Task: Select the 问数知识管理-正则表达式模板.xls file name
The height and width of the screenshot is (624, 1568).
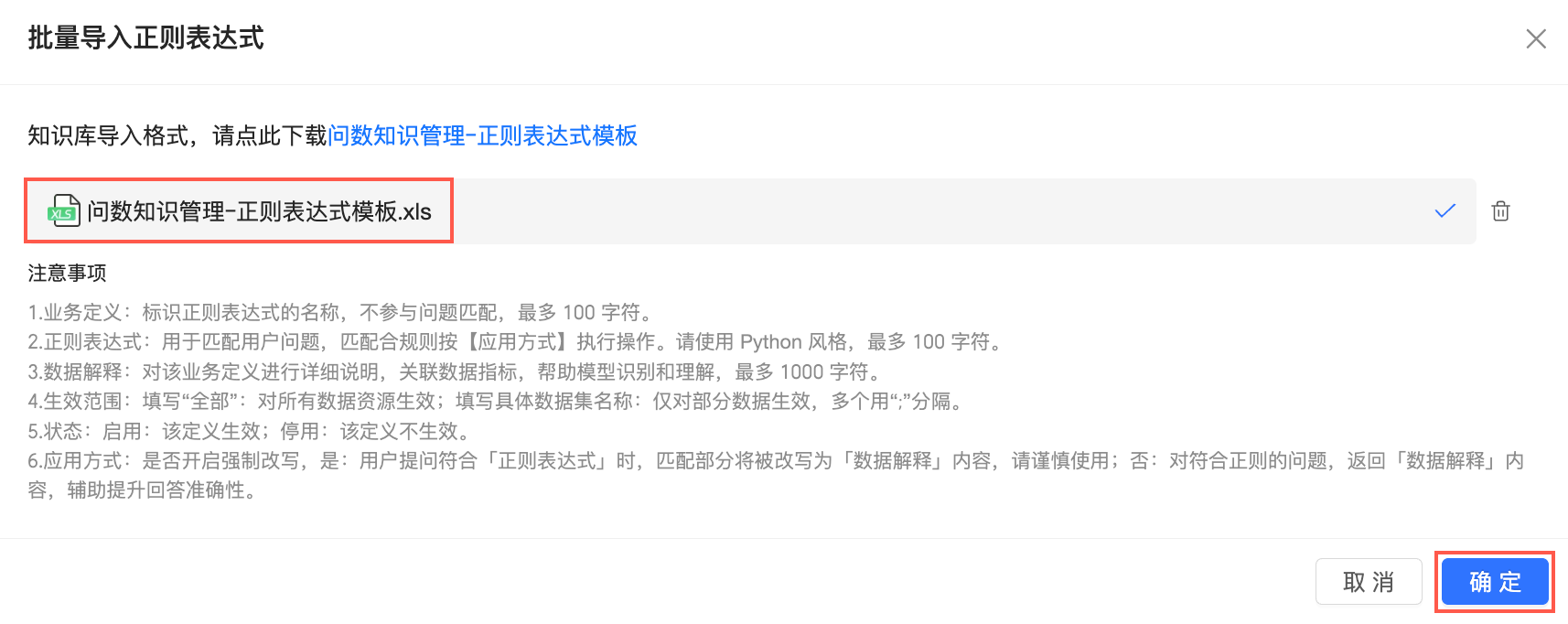Action: (x=259, y=211)
